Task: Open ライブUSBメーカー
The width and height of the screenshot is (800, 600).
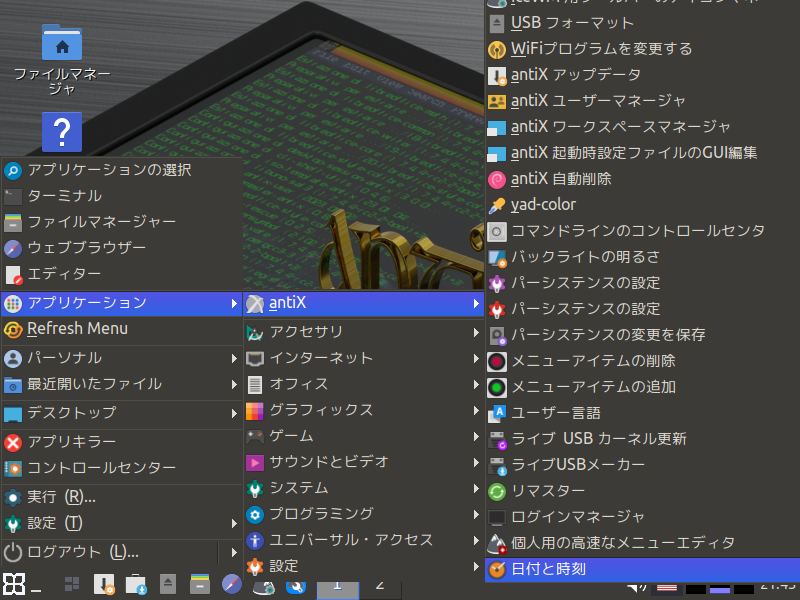Action: [x=642, y=465]
